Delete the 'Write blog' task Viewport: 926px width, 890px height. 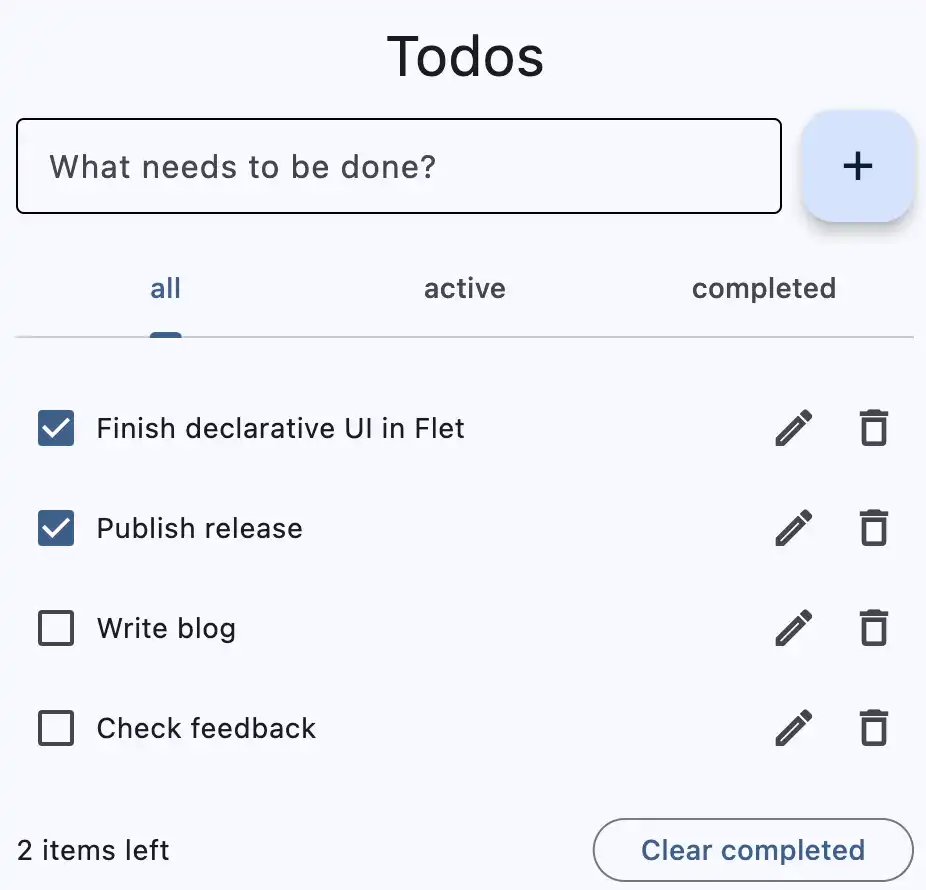tap(873, 628)
